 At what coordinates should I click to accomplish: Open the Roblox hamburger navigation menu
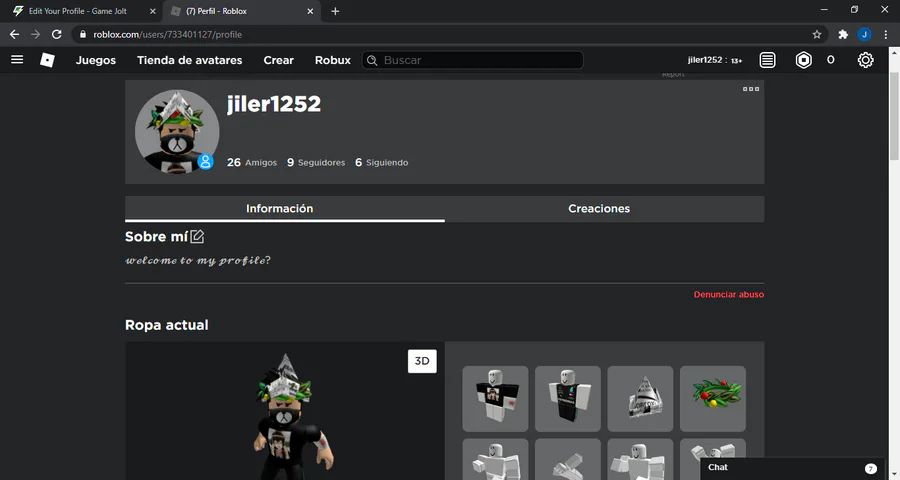pyautogui.click(x=17, y=60)
